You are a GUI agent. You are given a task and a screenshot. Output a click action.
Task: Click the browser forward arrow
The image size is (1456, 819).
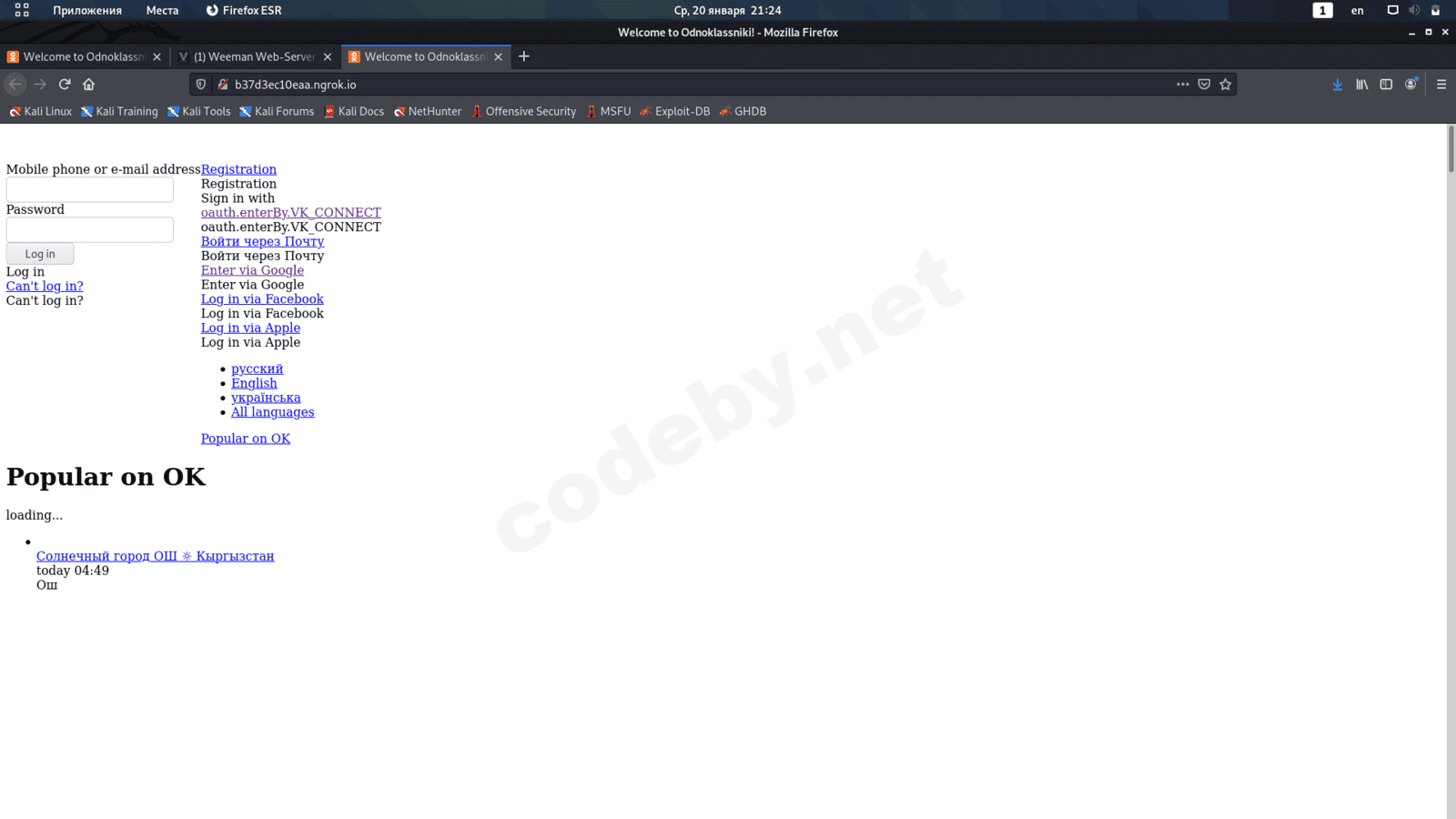click(40, 85)
